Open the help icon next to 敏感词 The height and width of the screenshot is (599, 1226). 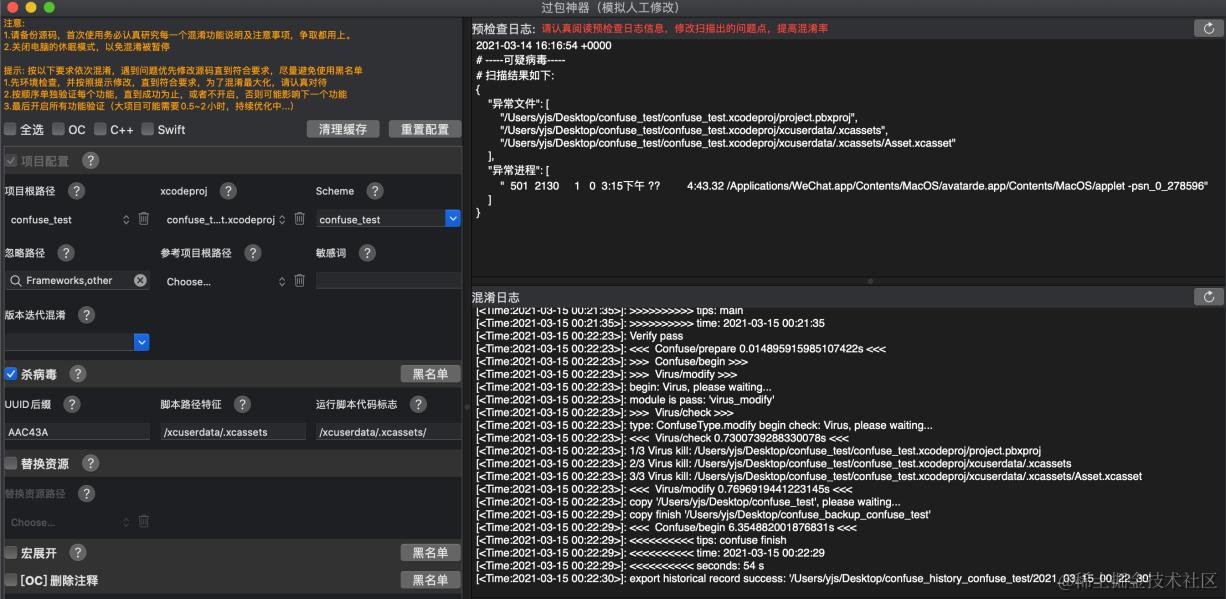(x=367, y=253)
